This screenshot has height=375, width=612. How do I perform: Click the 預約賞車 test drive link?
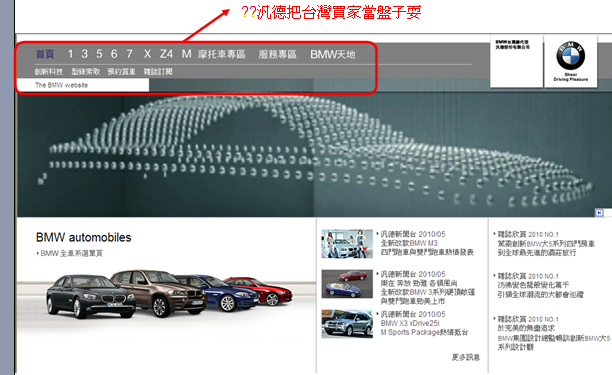121,72
